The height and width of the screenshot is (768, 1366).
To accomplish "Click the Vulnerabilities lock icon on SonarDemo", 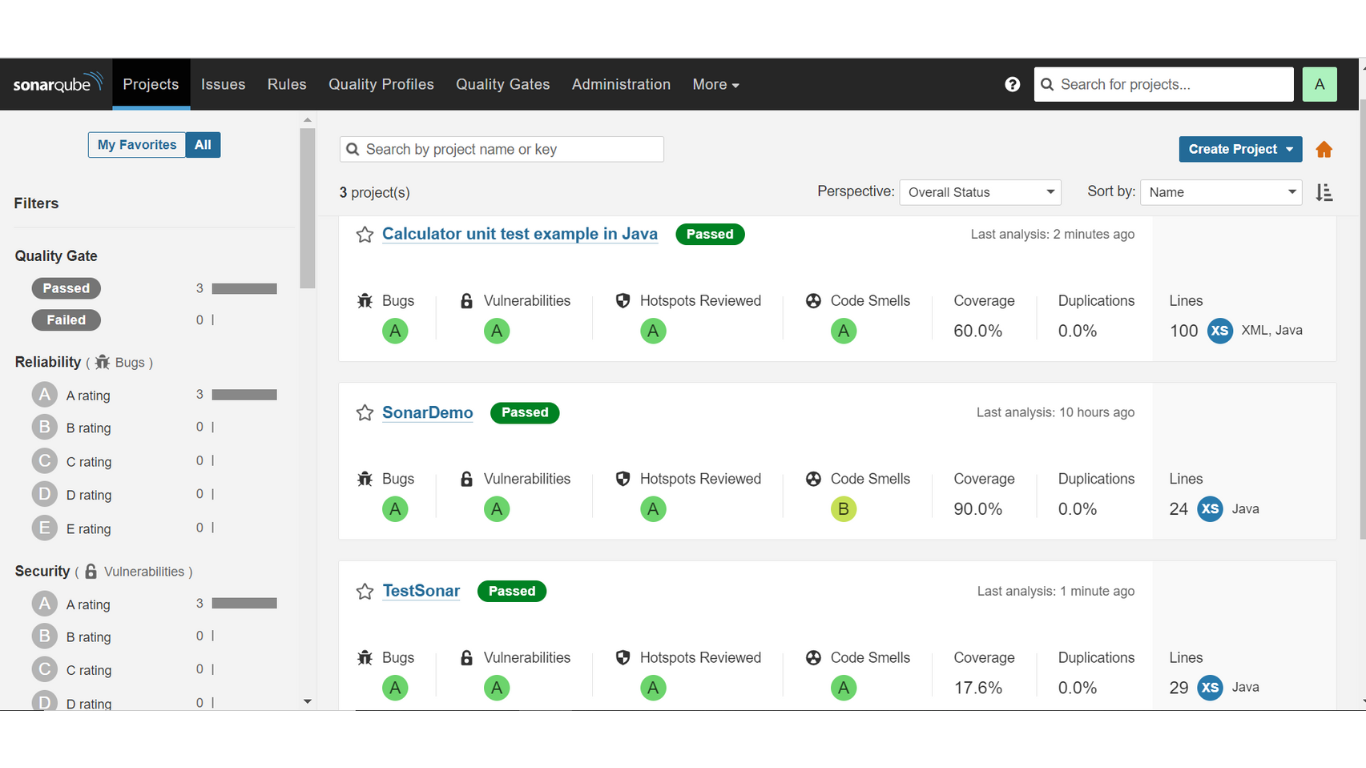I will tap(466, 479).
